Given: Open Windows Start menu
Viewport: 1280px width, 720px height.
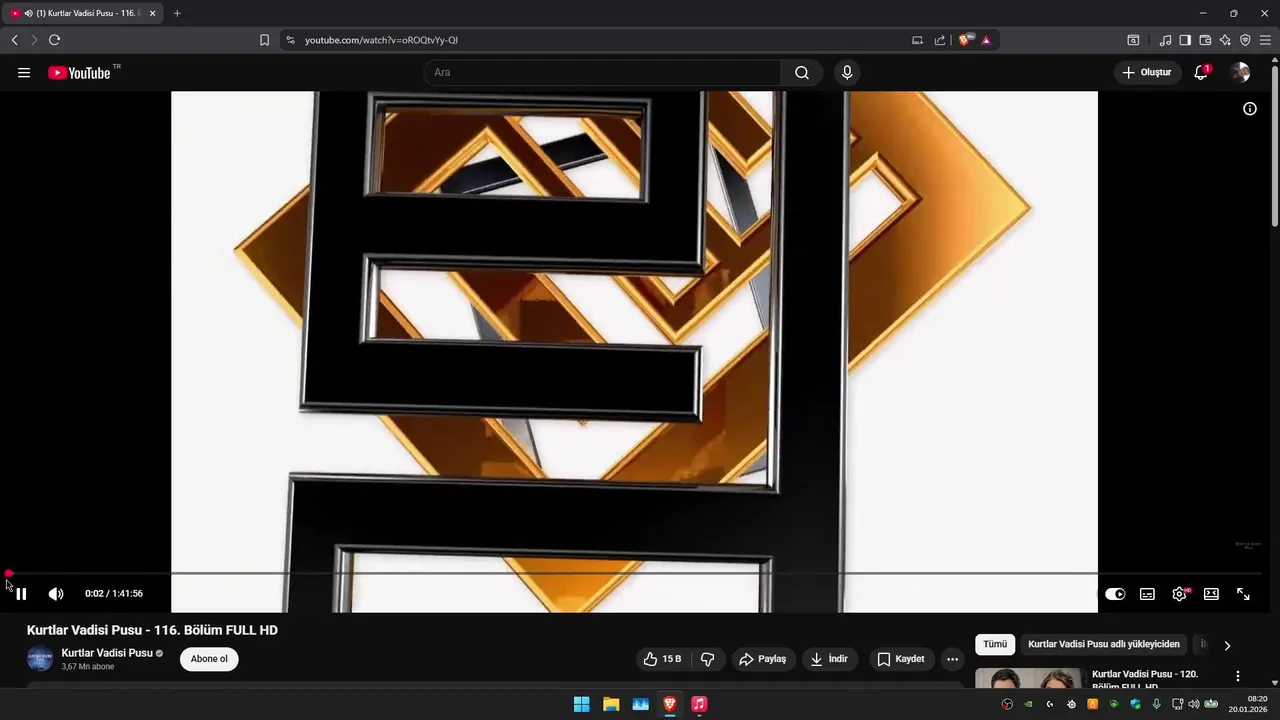Looking at the screenshot, I should [581, 704].
